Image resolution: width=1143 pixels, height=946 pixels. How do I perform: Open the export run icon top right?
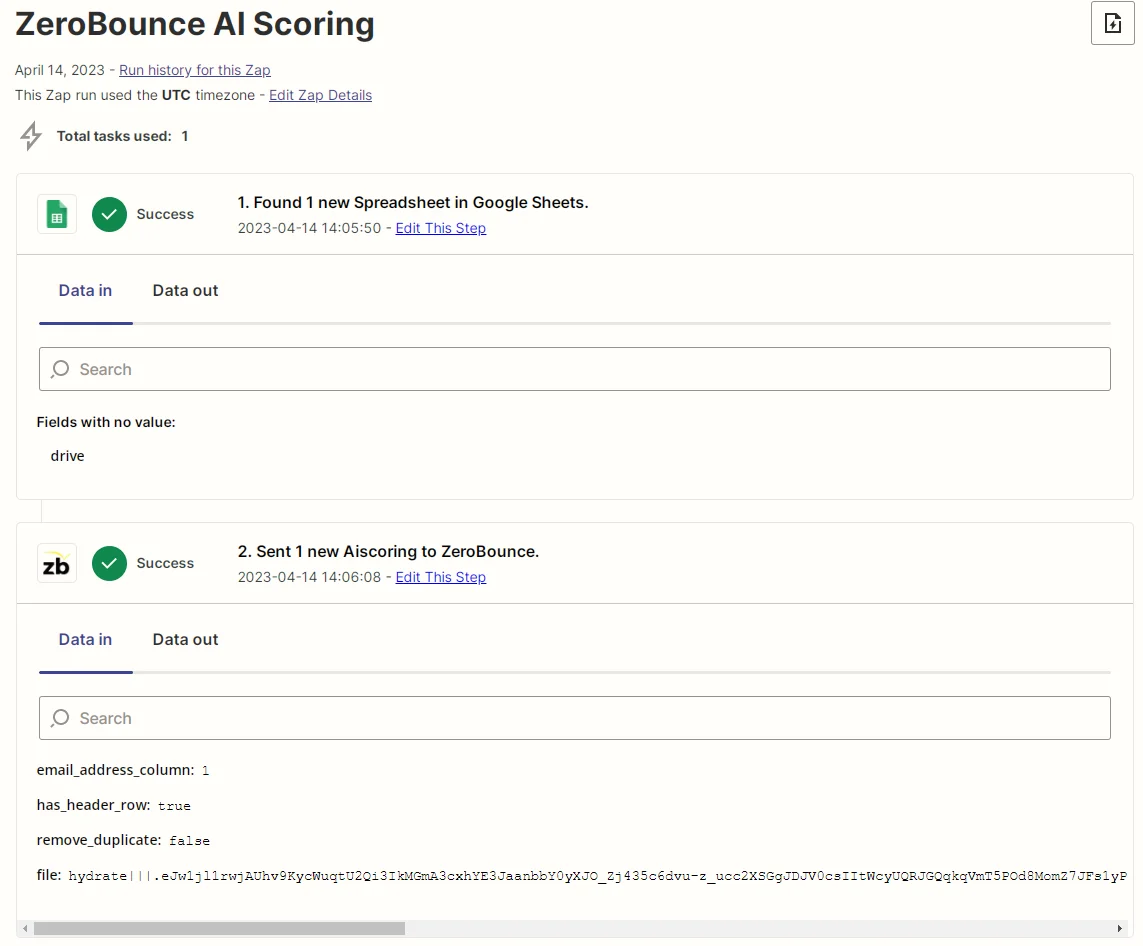[x=1112, y=24]
